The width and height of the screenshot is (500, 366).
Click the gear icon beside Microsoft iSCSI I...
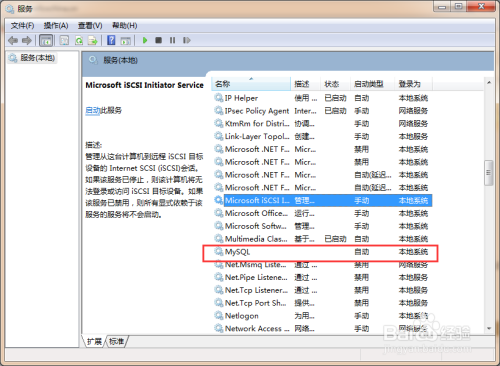pos(219,200)
